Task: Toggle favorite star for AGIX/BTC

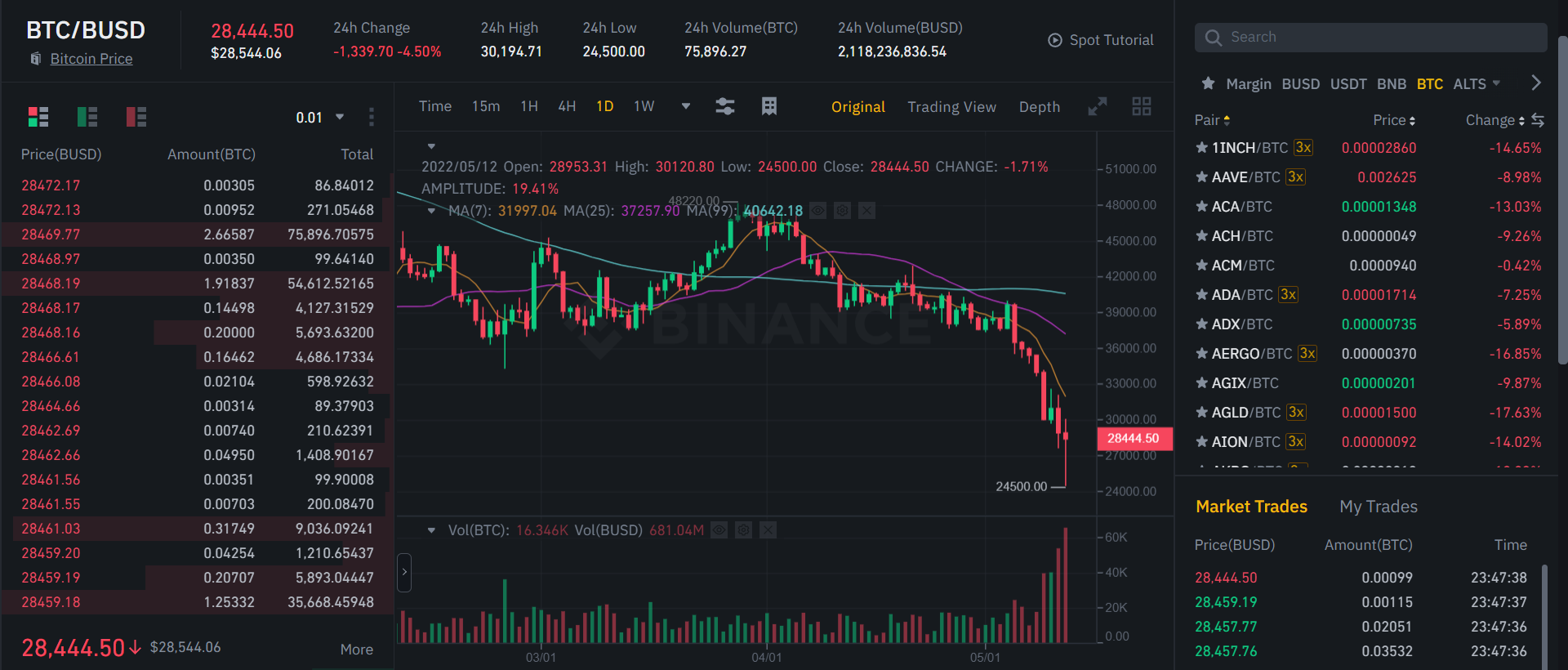Action: pos(1201,383)
